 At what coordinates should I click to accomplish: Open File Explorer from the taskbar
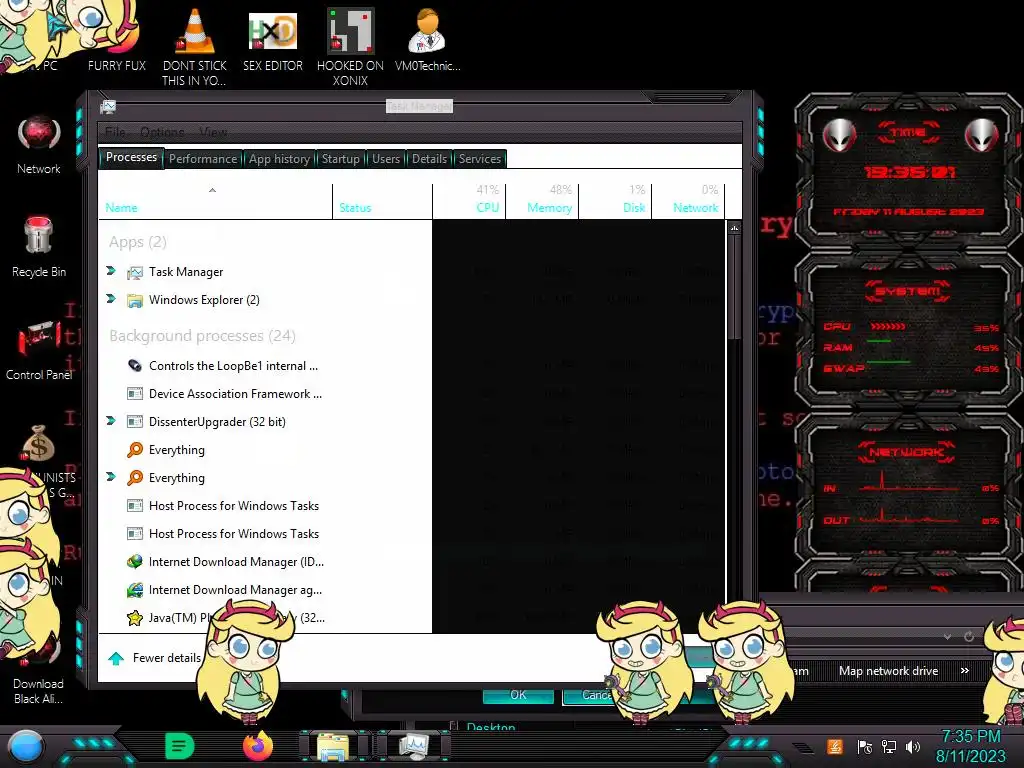click(333, 747)
